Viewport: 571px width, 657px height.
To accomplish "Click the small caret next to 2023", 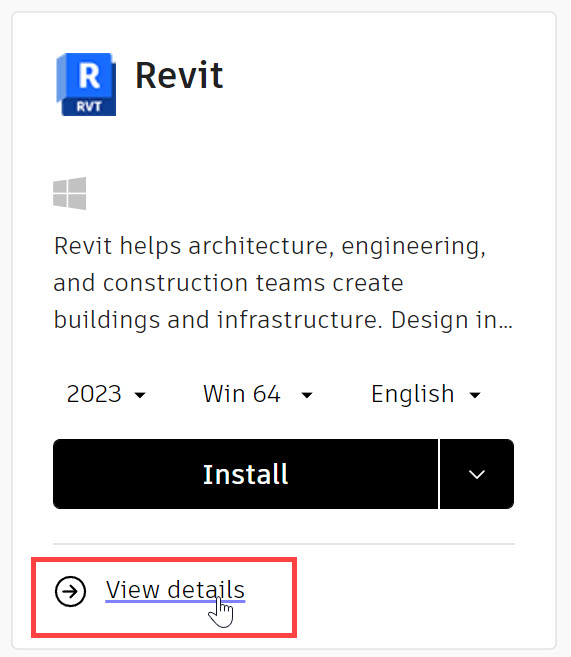I will tap(140, 395).
